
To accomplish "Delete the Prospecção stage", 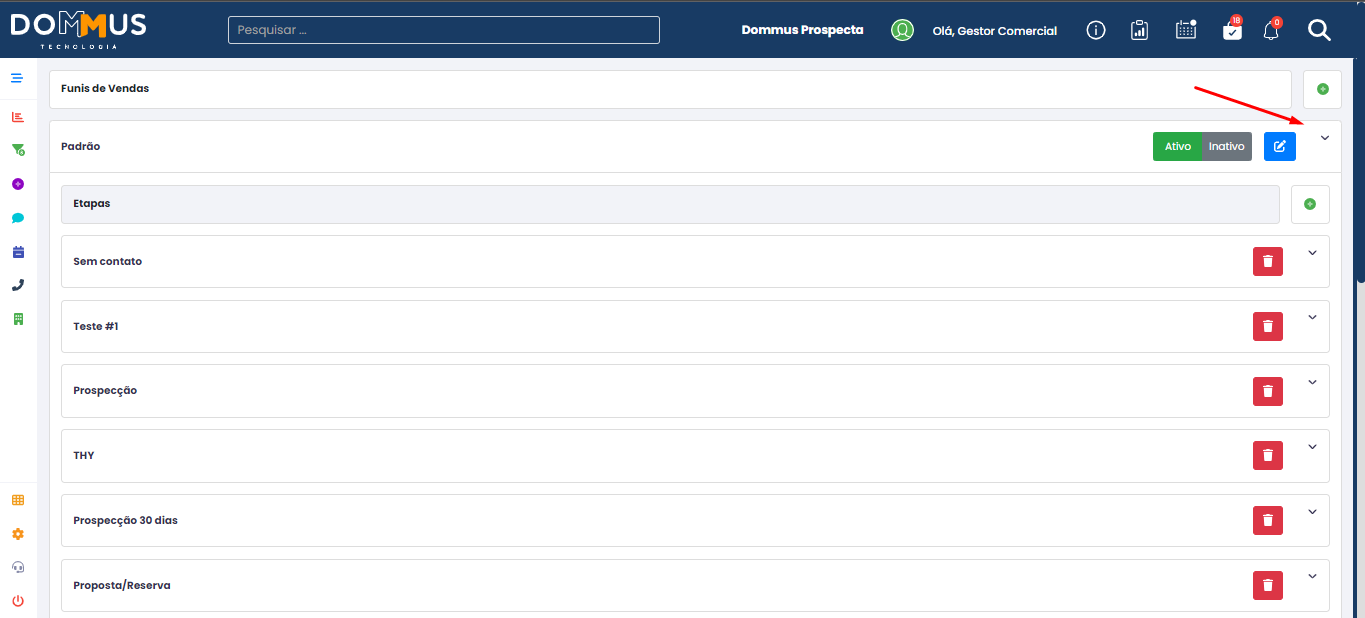I will (x=1268, y=392).
